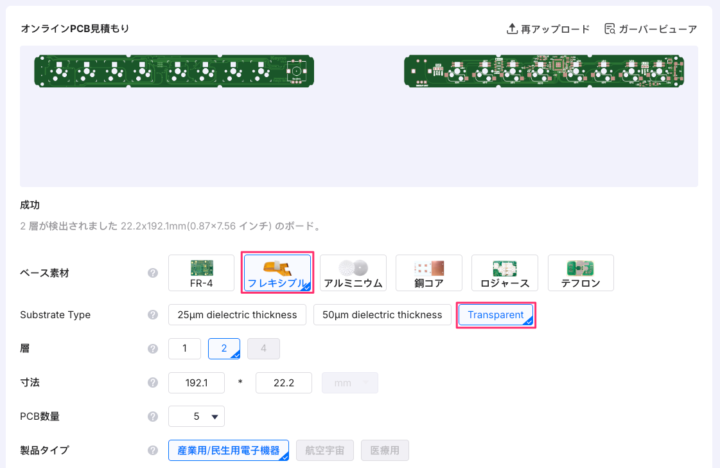Choose 1 layer option

pyautogui.click(x=184, y=348)
